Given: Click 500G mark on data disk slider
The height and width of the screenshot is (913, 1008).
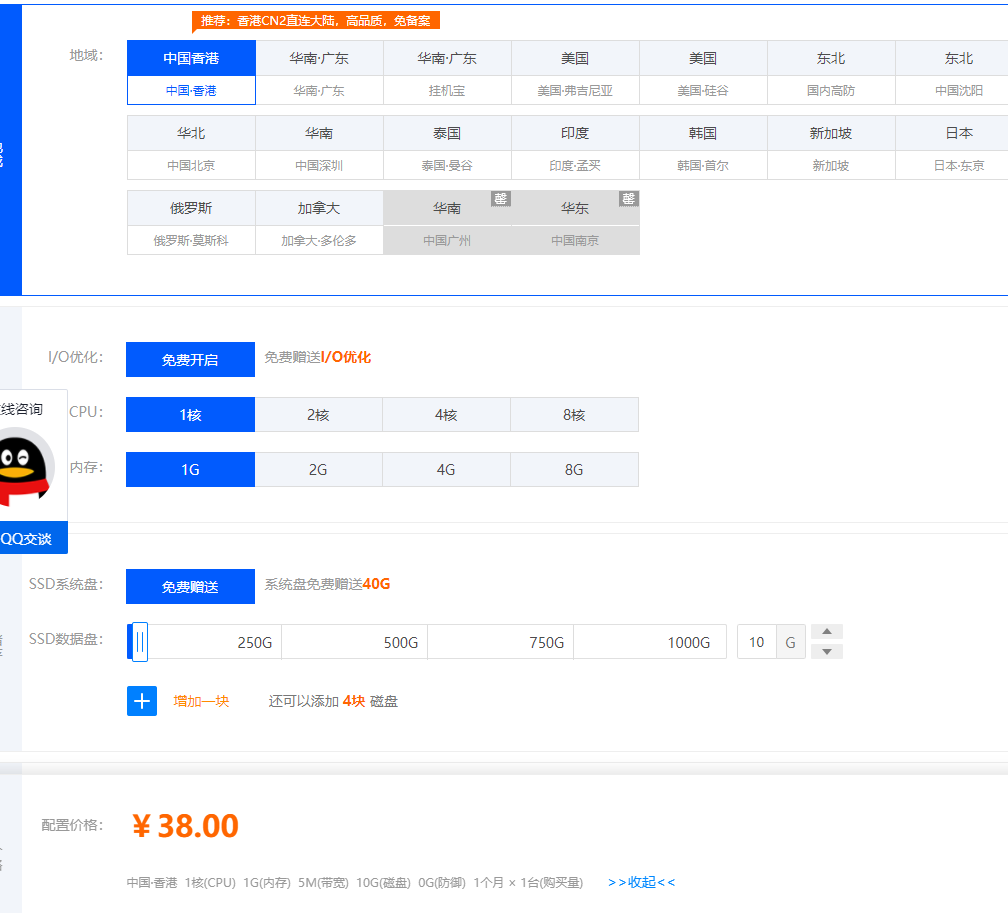Looking at the screenshot, I should coord(401,642).
